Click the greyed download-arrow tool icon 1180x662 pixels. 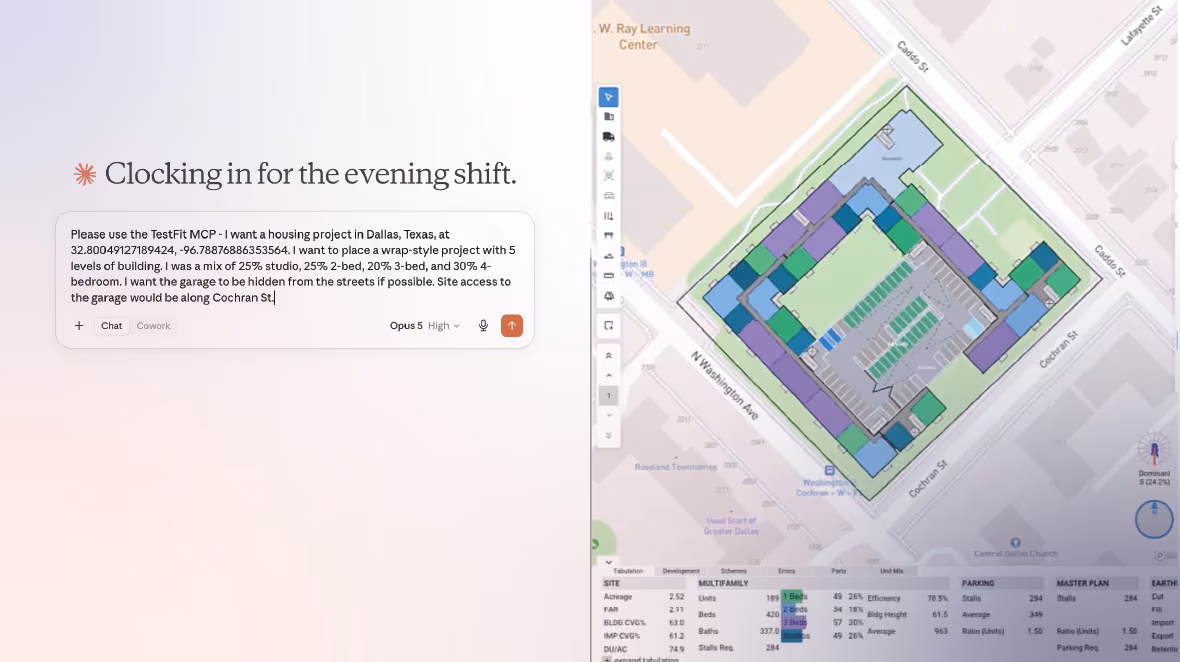609,156
